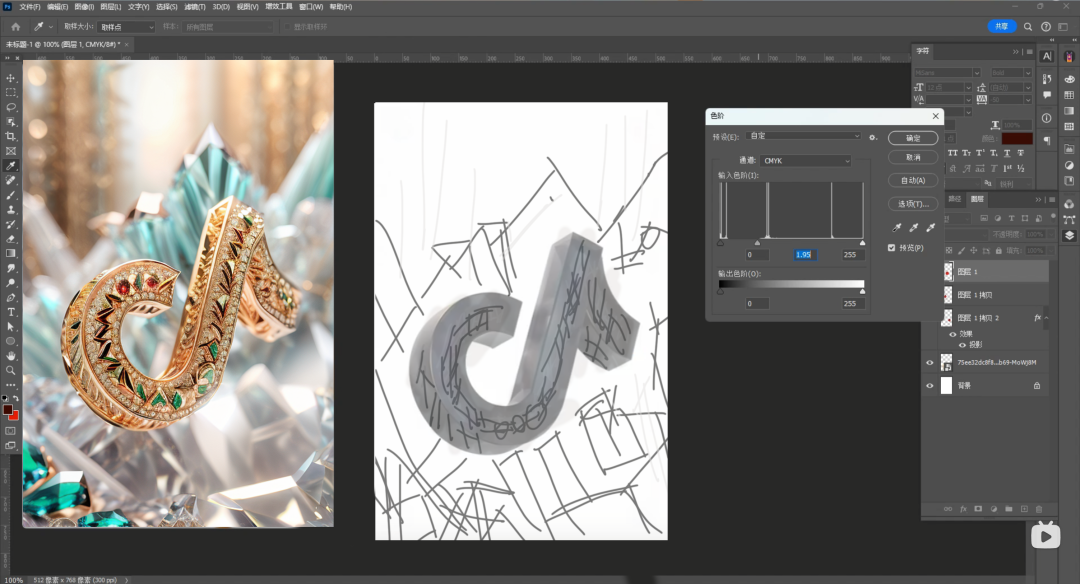Screen dimensions: 1080x584
Task: Click the 选项(T)... button
Action: click(913, 204)
